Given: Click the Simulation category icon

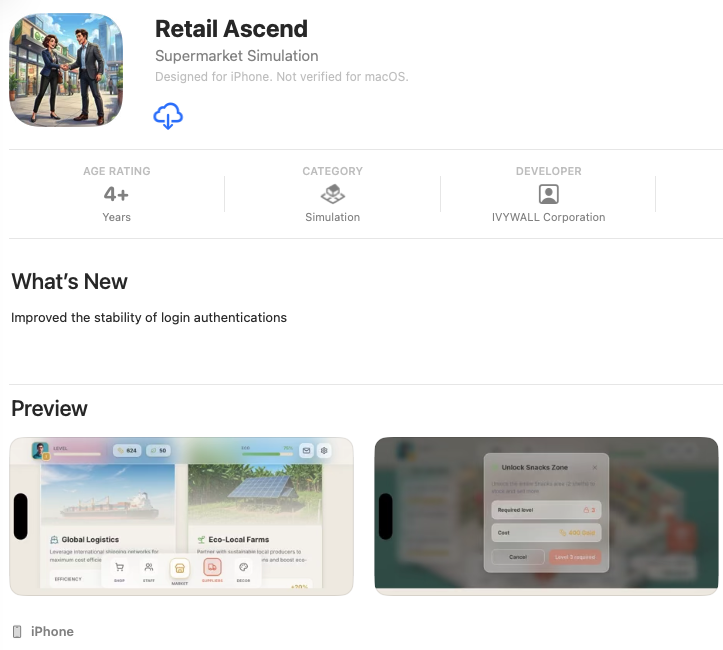Looking at the screenshot, I should pos(332,194).
